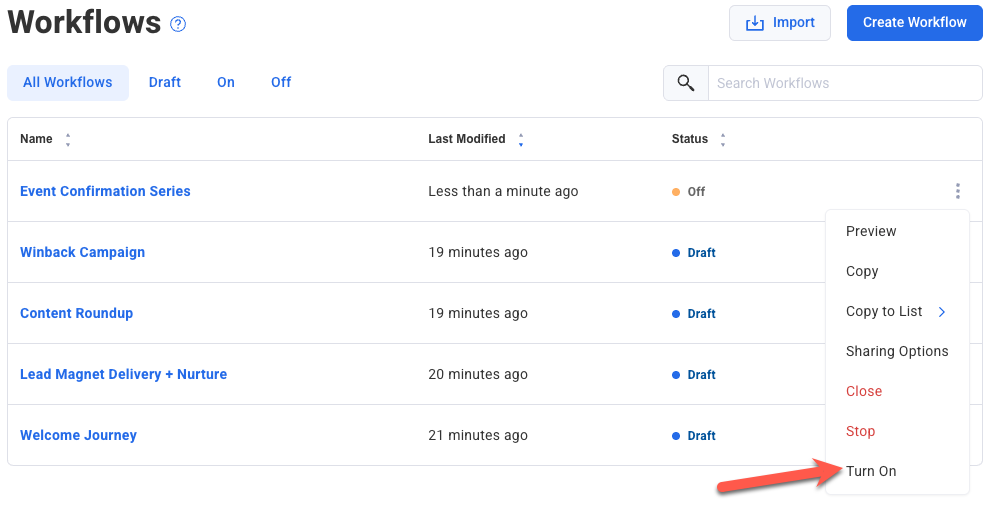
Task: Sort workflows by the Name column arrows
Action: point(68,140)
